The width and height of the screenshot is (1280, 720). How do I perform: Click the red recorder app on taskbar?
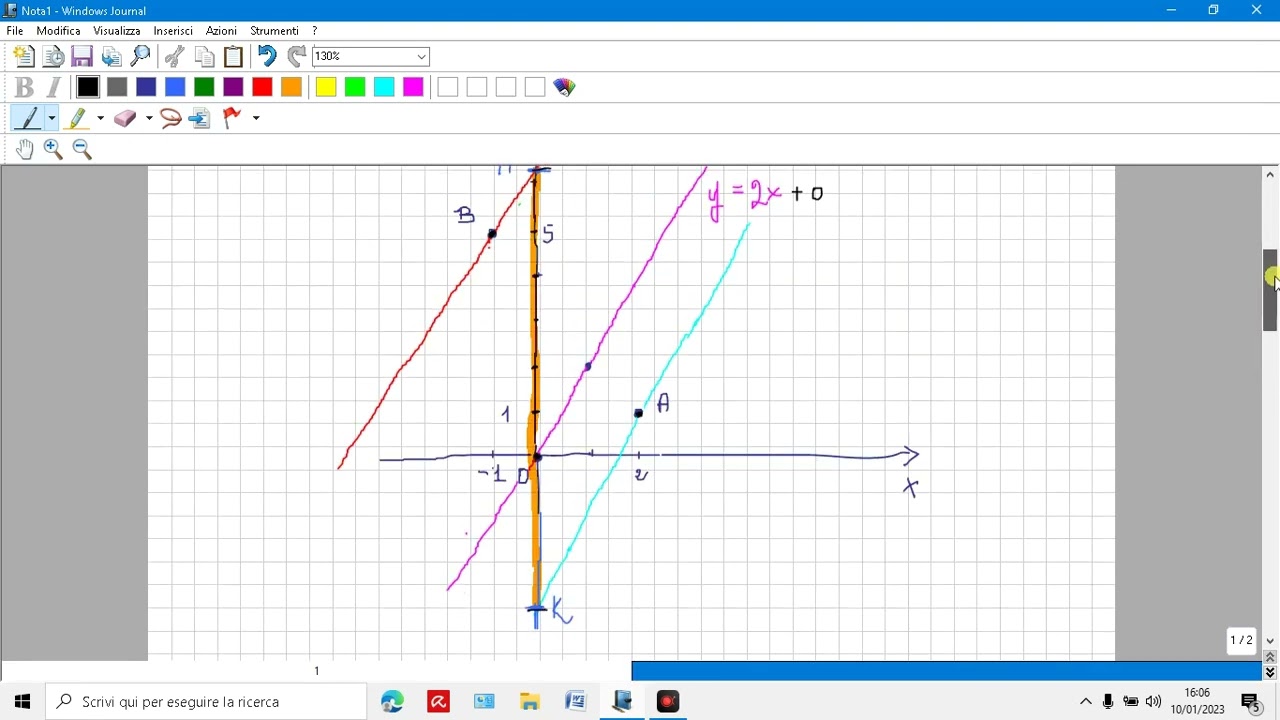668,702
